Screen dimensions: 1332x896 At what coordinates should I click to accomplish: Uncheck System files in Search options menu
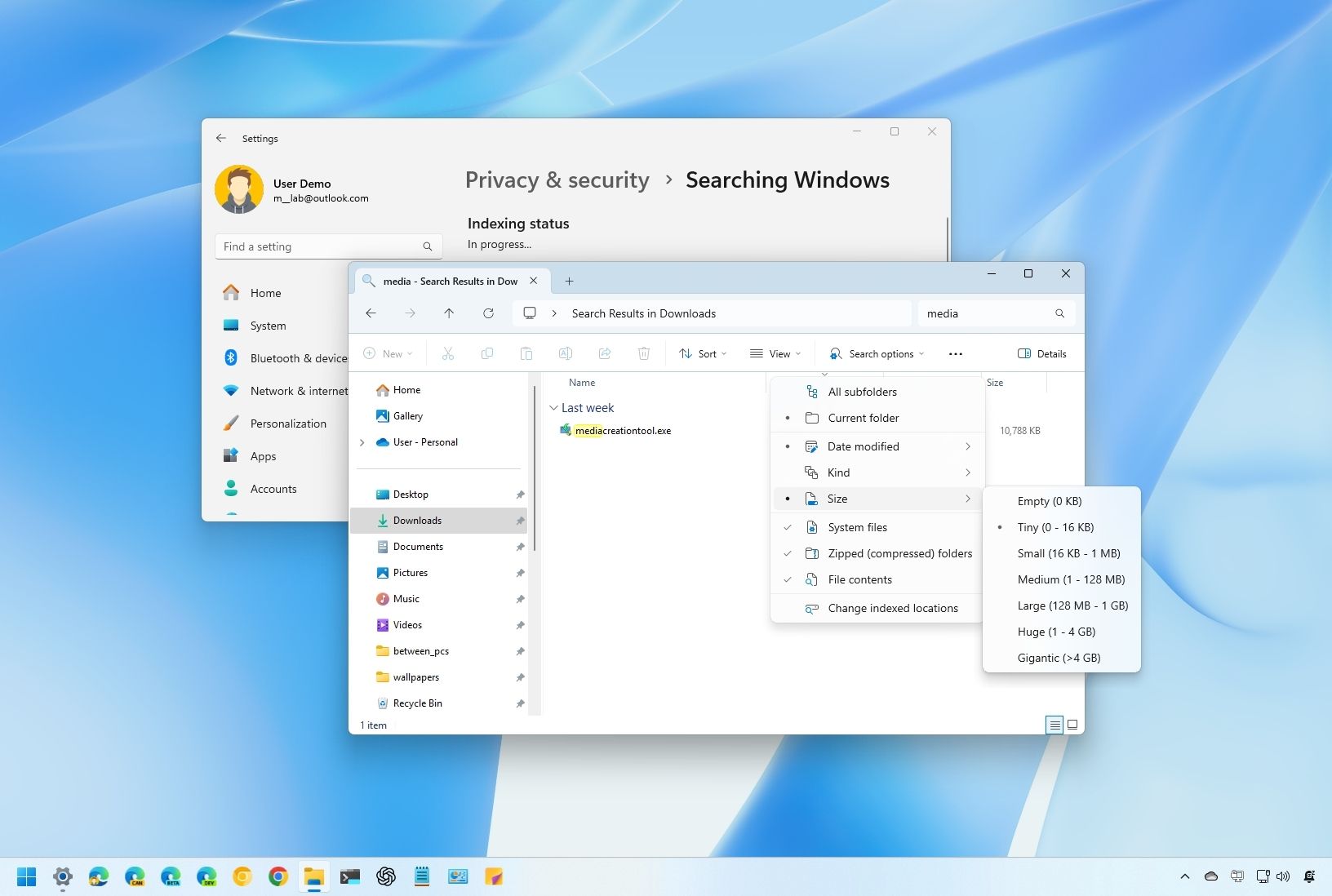click(x=857, y=527)
